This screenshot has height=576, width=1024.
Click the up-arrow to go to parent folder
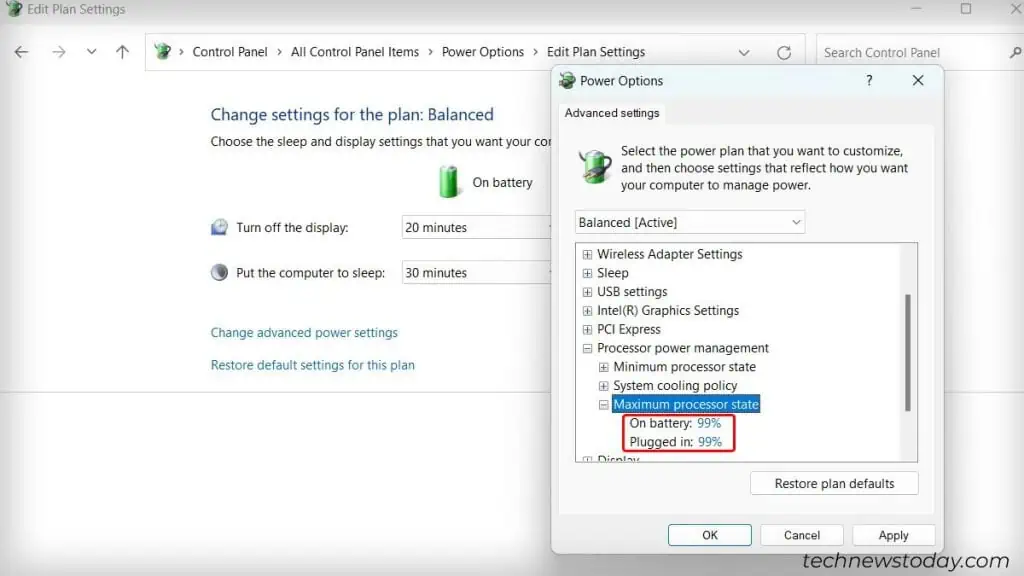point(121,51)
